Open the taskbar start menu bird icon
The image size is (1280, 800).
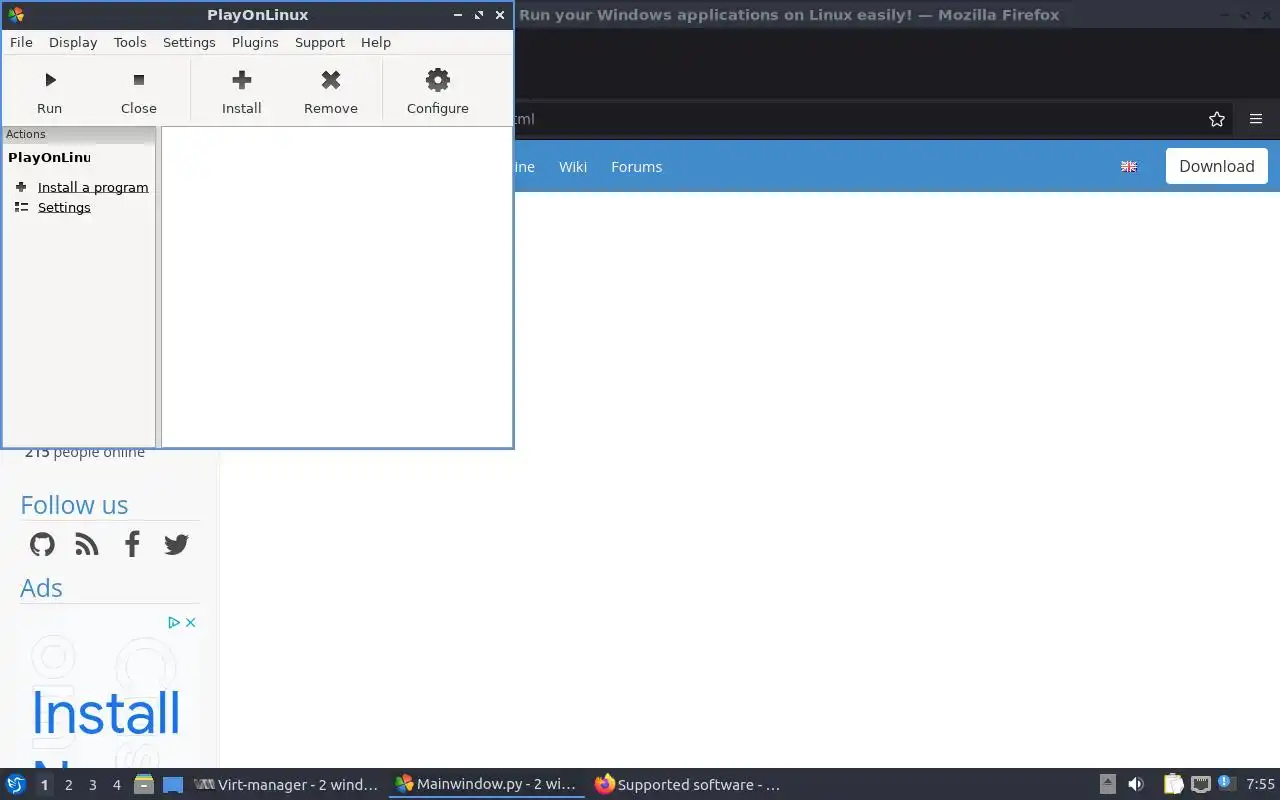15,785
